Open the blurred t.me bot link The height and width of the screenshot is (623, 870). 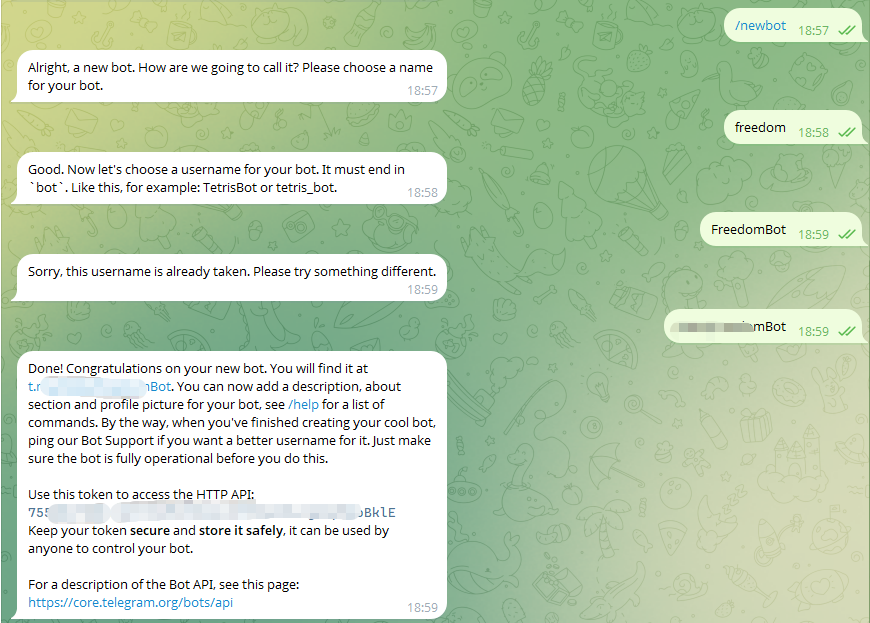(x=100, y=386)
